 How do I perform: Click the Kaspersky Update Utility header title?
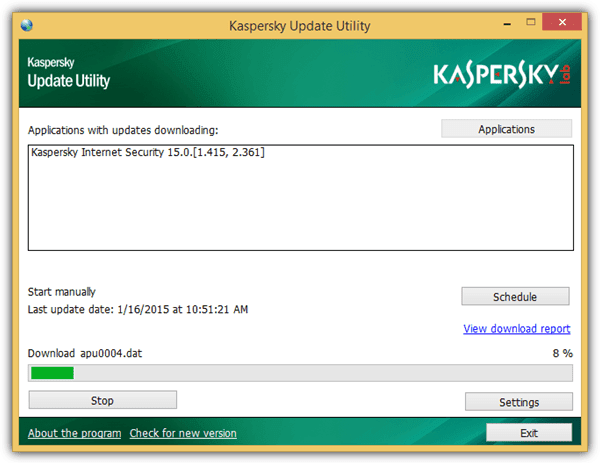pos(68,73)
